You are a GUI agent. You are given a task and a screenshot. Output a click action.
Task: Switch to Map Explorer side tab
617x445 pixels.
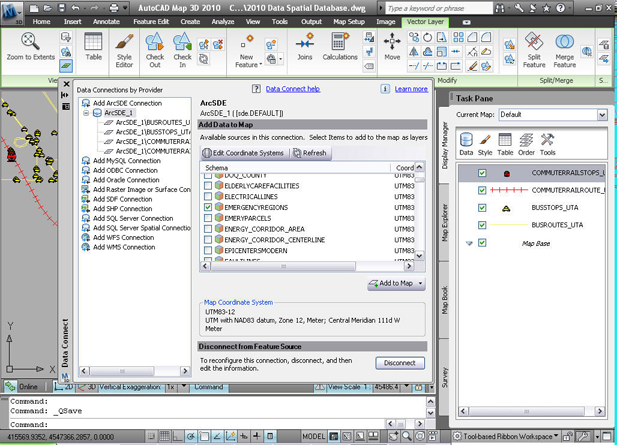pos(445,223)
